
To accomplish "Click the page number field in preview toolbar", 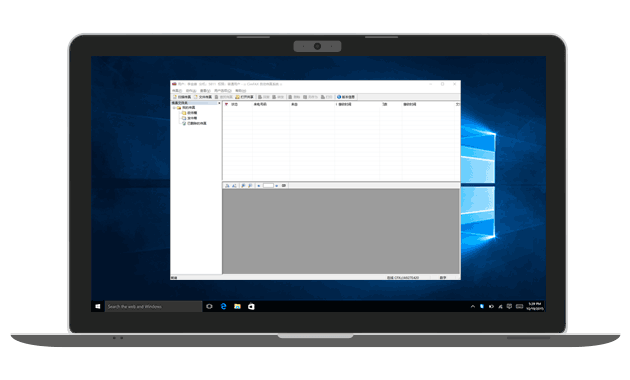I will 268,186.
